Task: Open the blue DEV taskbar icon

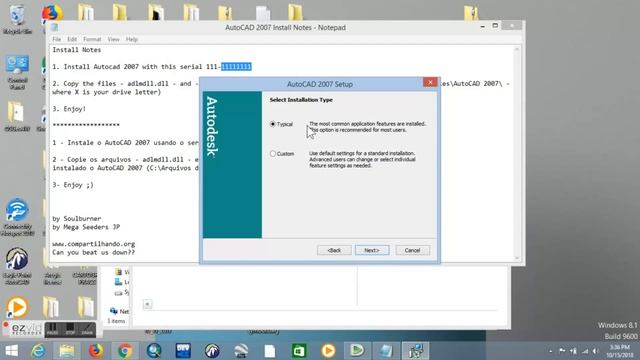Action: pyautogui.click(x=183, y=351)
